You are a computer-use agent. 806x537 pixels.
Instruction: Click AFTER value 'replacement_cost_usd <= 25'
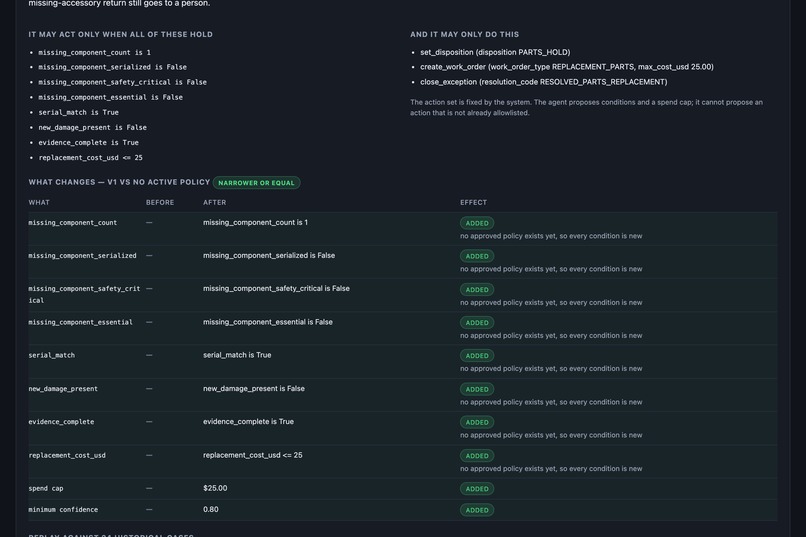point(252,455)
